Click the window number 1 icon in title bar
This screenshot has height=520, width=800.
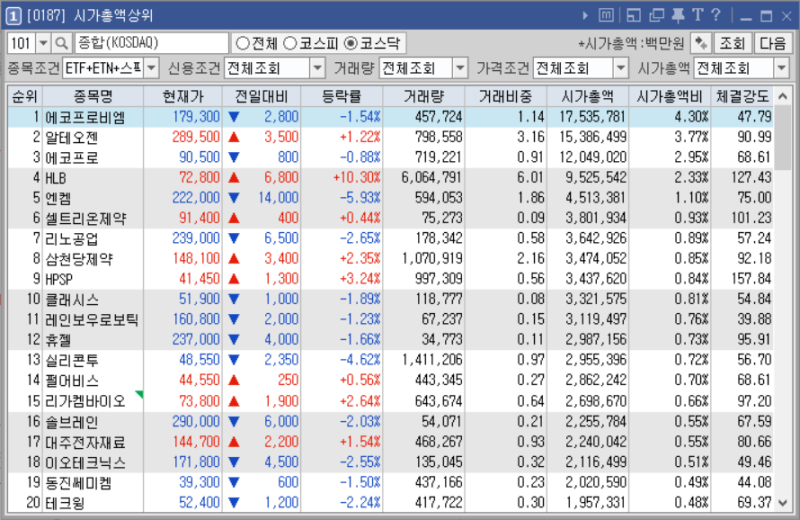[x=13, y=16]
